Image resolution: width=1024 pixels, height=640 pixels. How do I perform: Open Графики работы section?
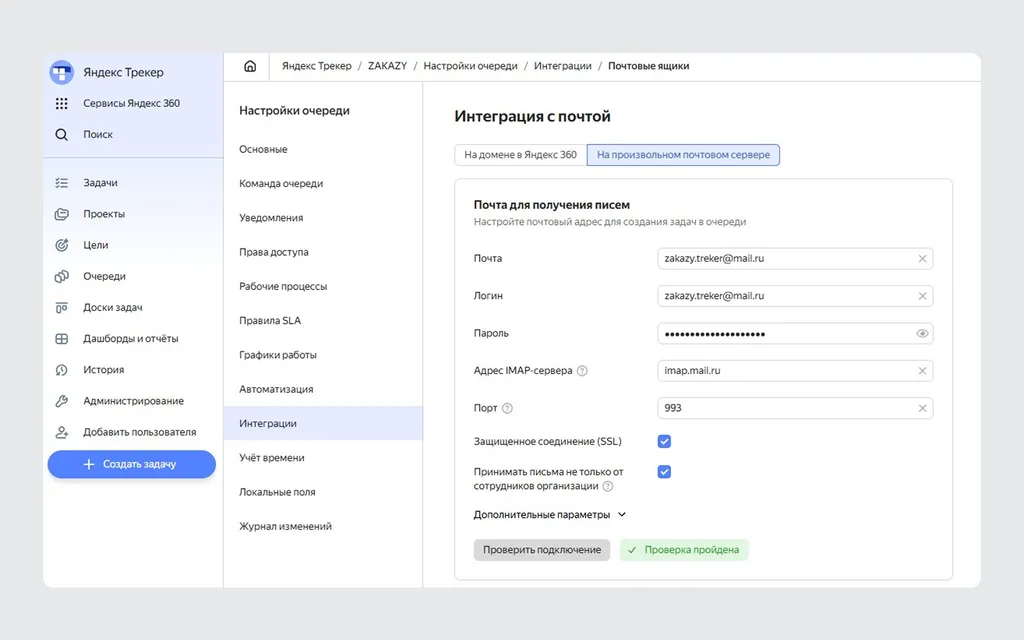point(323,355)
